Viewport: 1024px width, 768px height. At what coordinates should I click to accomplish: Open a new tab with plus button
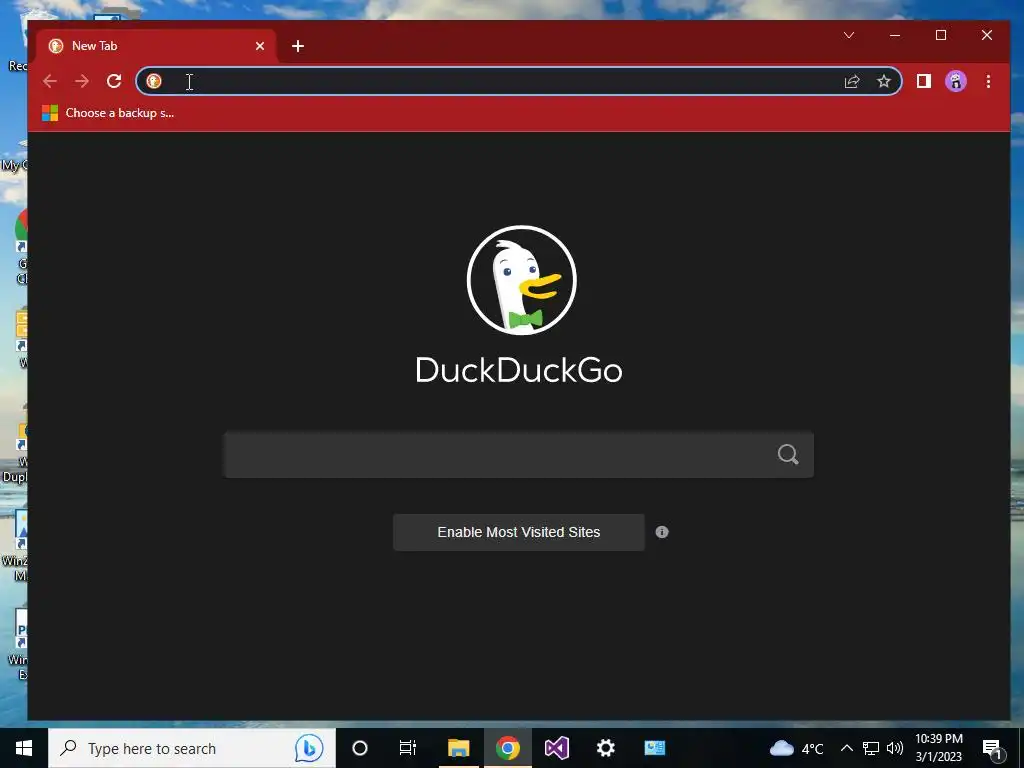click(298, 46)
